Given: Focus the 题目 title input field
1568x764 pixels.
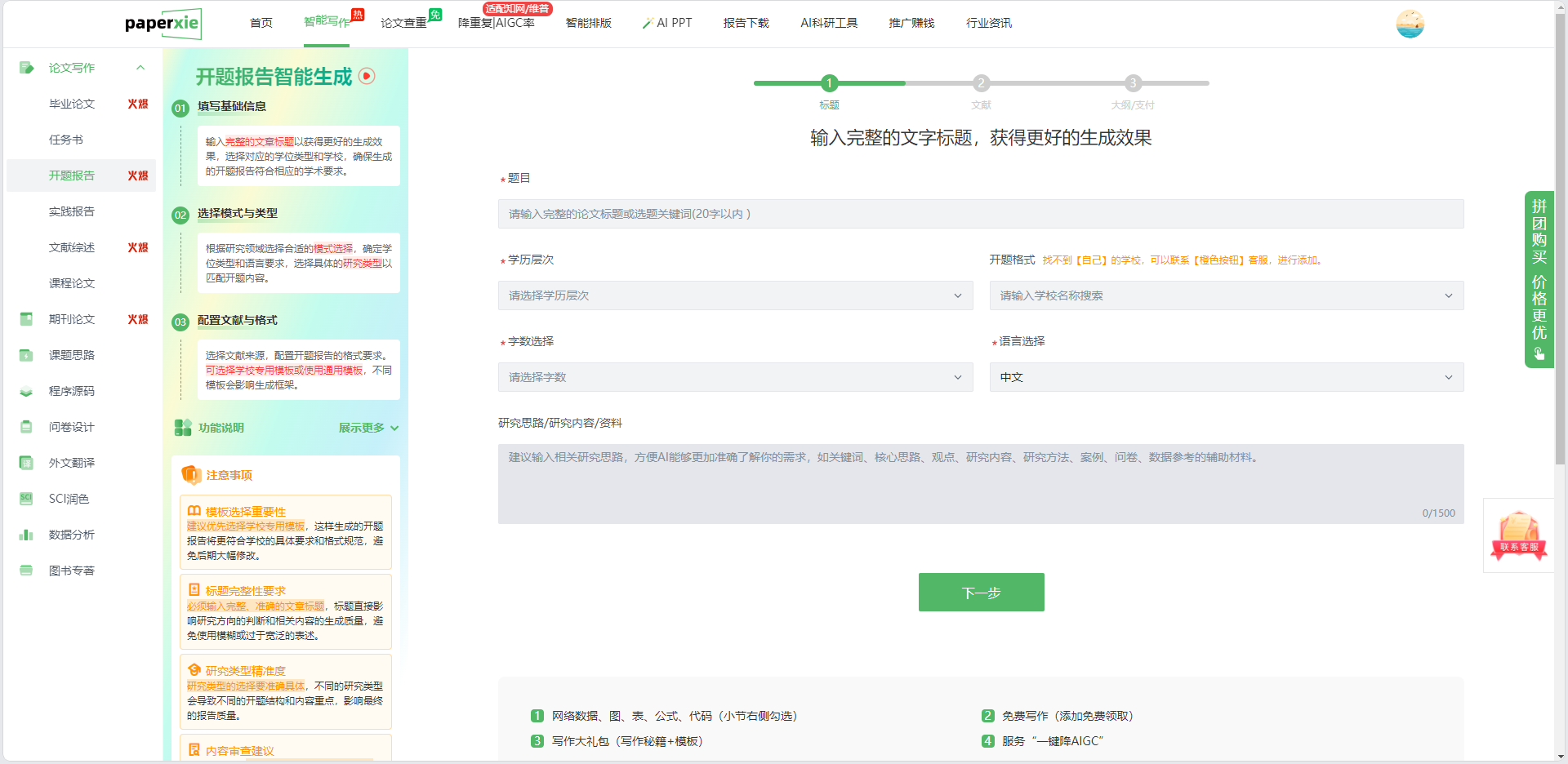Looking at the screenshot, I should click(x=980, y=214).
